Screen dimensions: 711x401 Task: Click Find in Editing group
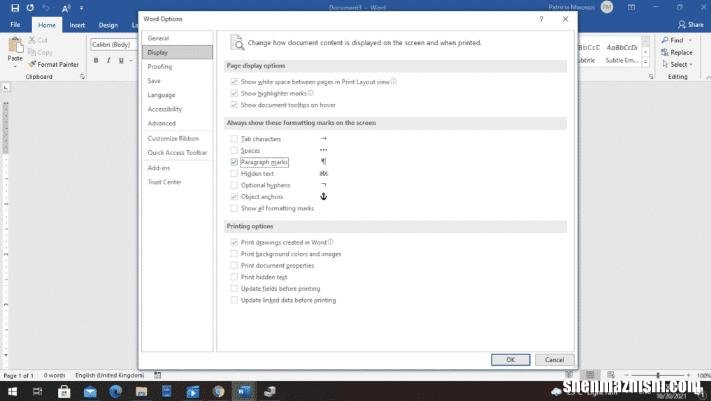coord(672,40)
